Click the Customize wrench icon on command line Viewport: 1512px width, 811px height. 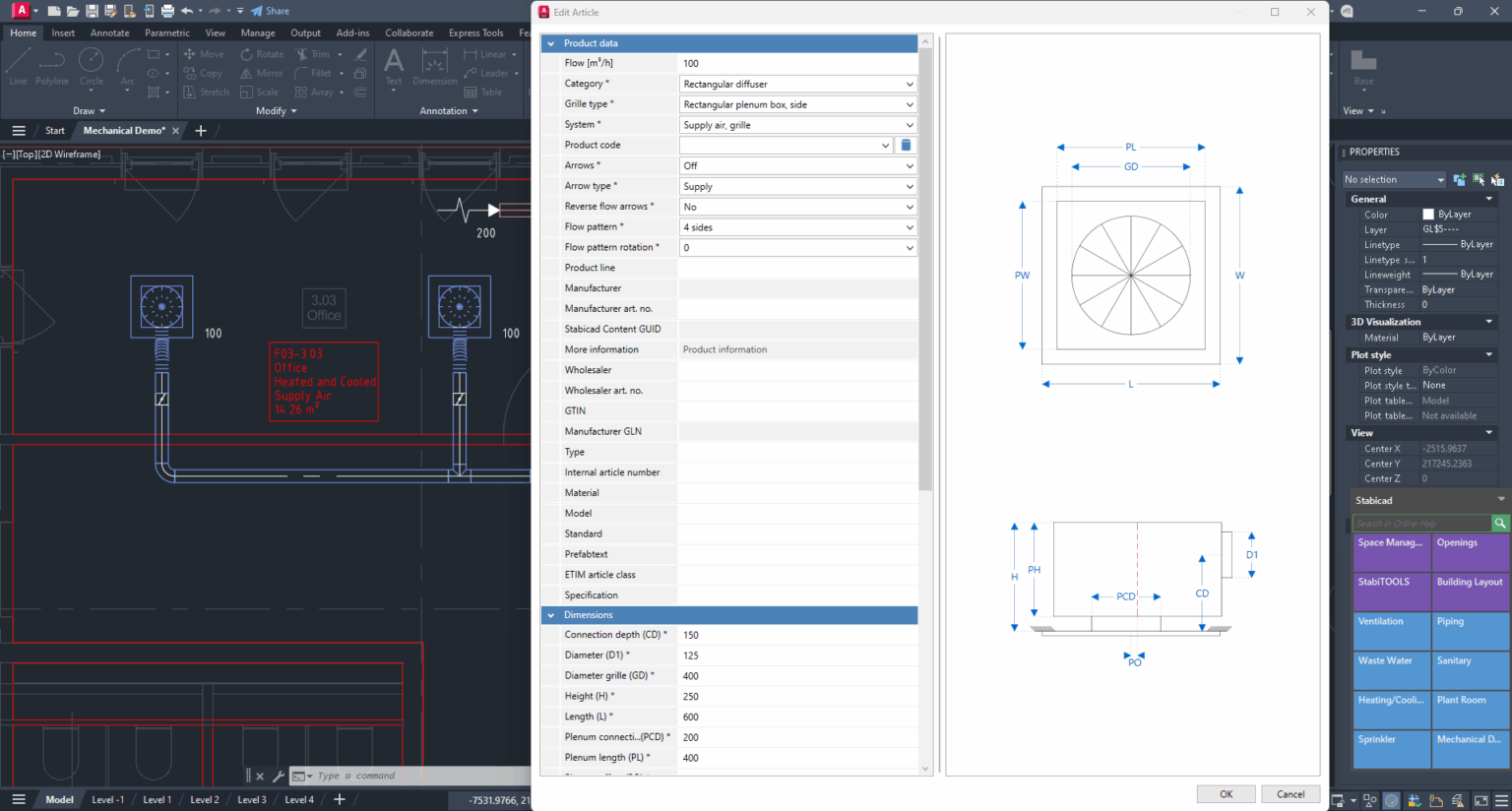[279, 776]
